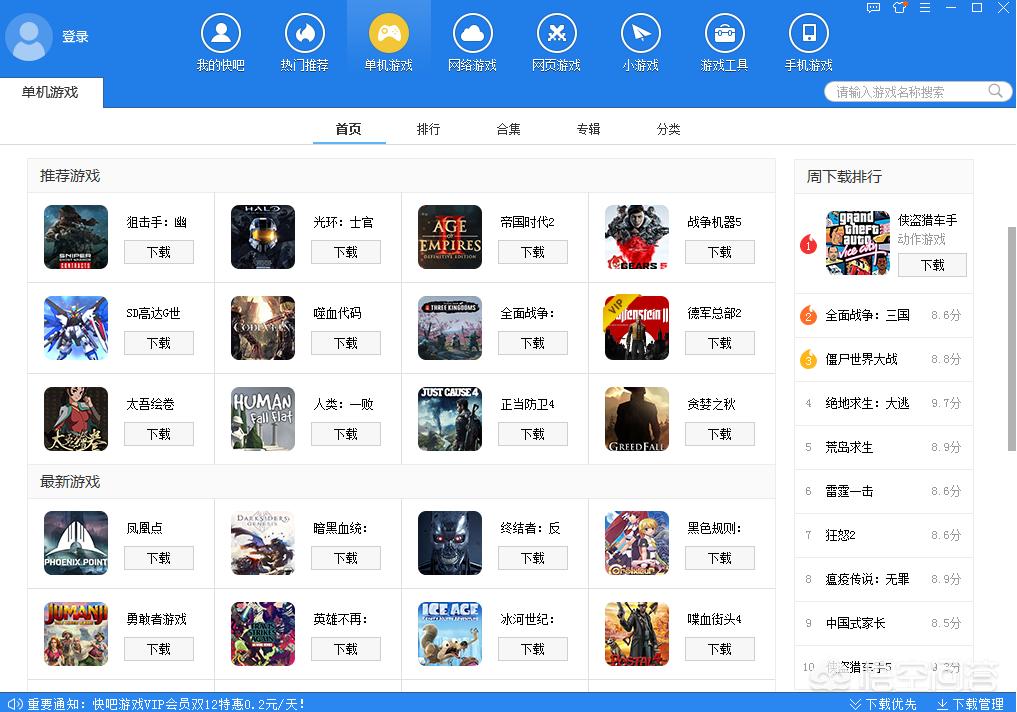Click the 登录 login link

[75, 37]
